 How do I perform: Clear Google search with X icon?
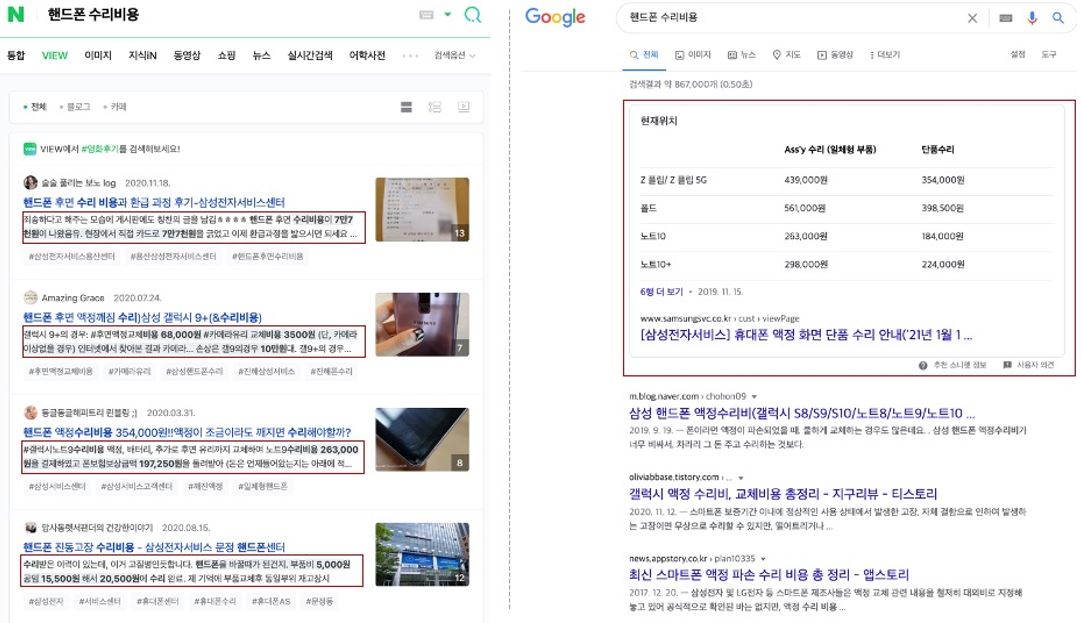point(972,18)
